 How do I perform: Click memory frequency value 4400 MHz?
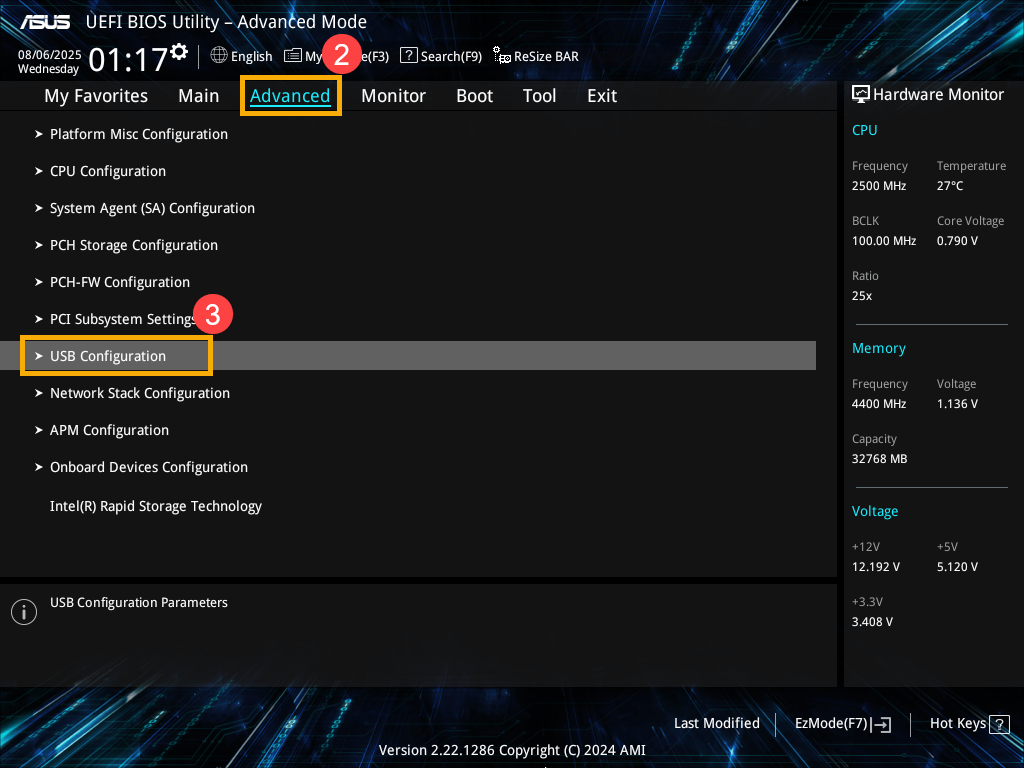[878, 404]
